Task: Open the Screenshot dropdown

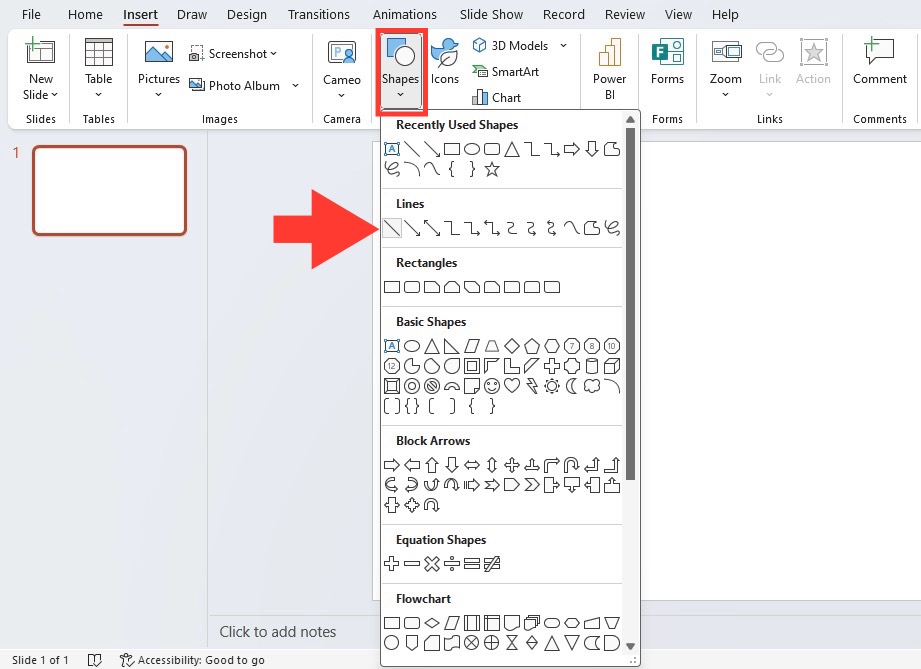Action: click(x=233, y=54)
